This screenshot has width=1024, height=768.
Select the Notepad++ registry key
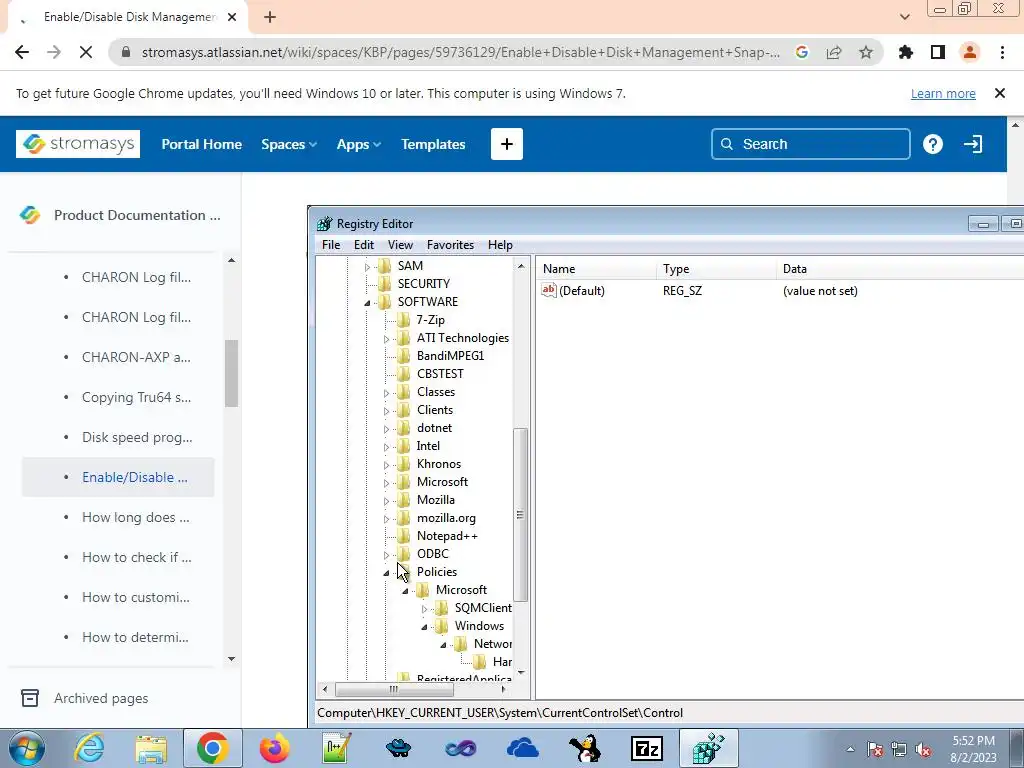pyautogui.click(x=447, y=536)
